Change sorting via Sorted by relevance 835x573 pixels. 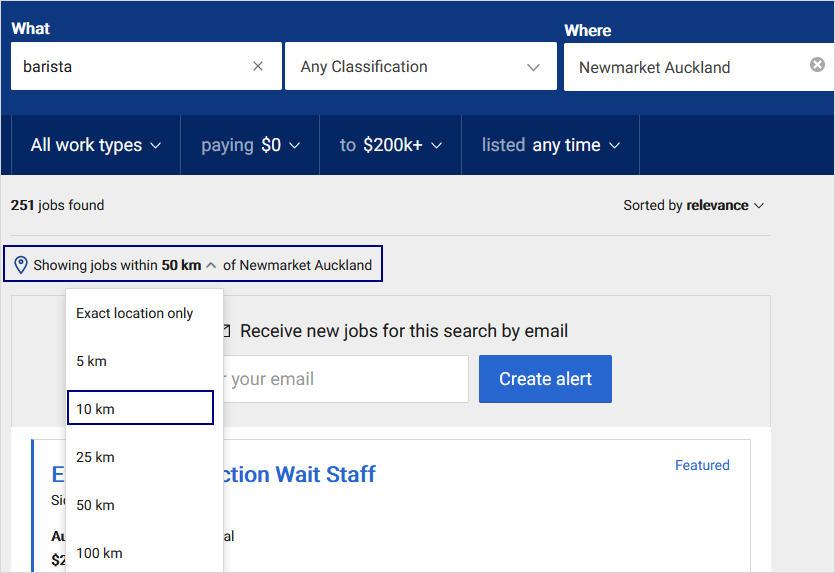coord(693,205)
